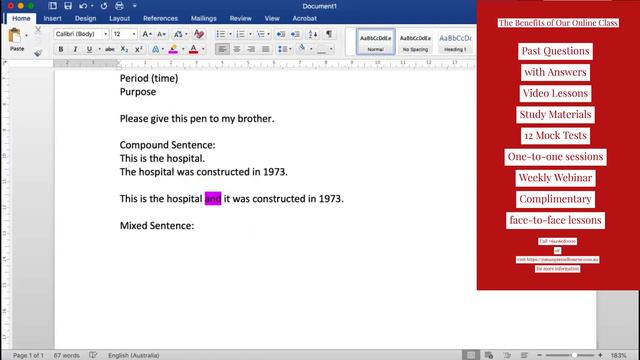This screenshot has width=640, height=360.
Task: Toggle strikethrough (abc) formatting
Action: coord(109,49)
